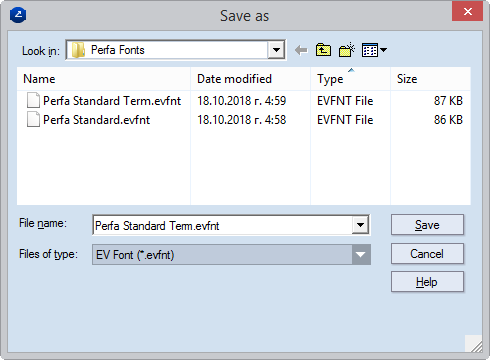Expand the File name dropdown arrow

(360, 225)
